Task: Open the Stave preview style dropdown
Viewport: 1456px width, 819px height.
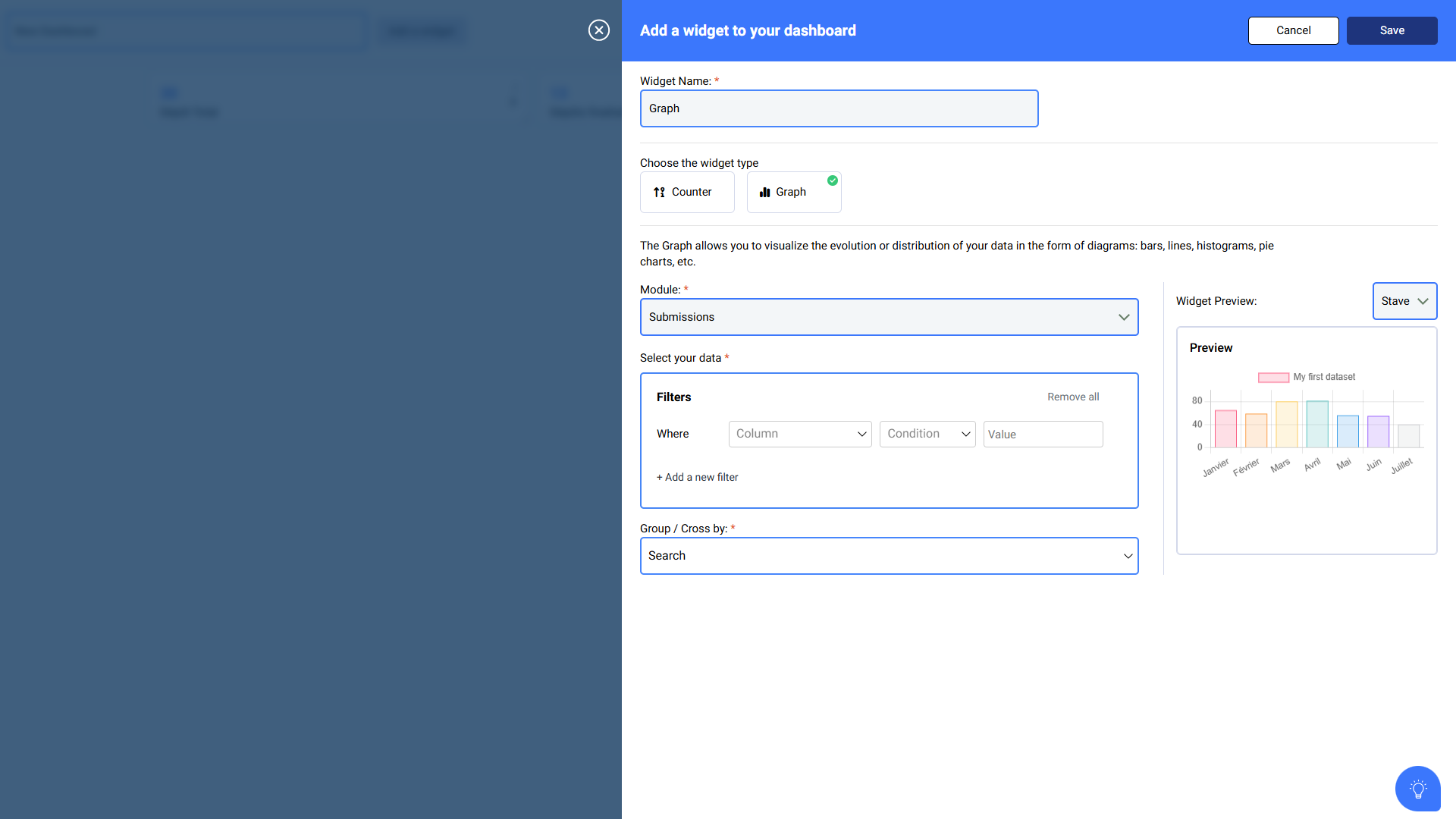Action: click(x=1404, y=301)
